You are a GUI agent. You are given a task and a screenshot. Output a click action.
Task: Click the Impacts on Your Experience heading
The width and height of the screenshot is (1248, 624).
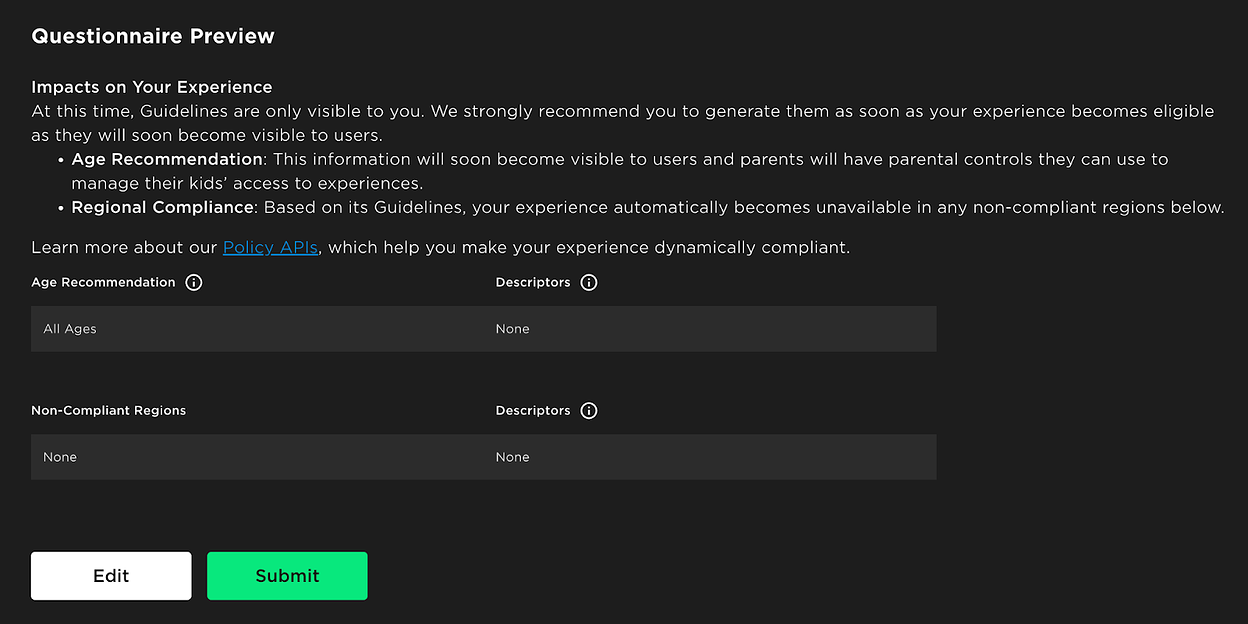(x=151, y=87)
